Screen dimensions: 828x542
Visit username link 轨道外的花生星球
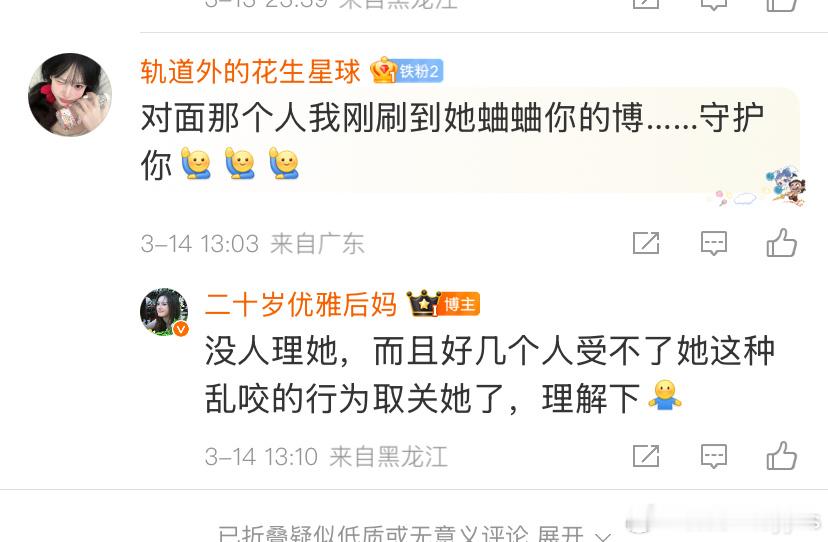coord(250,71)
